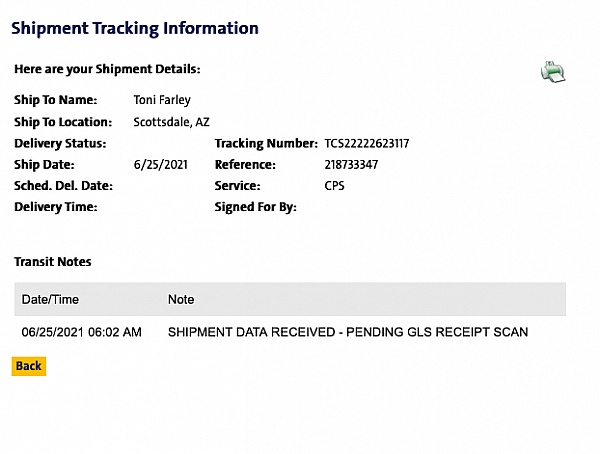The image size is (600, 454).
Task: Click the printer icon to print details
Action: click(553, 72)
